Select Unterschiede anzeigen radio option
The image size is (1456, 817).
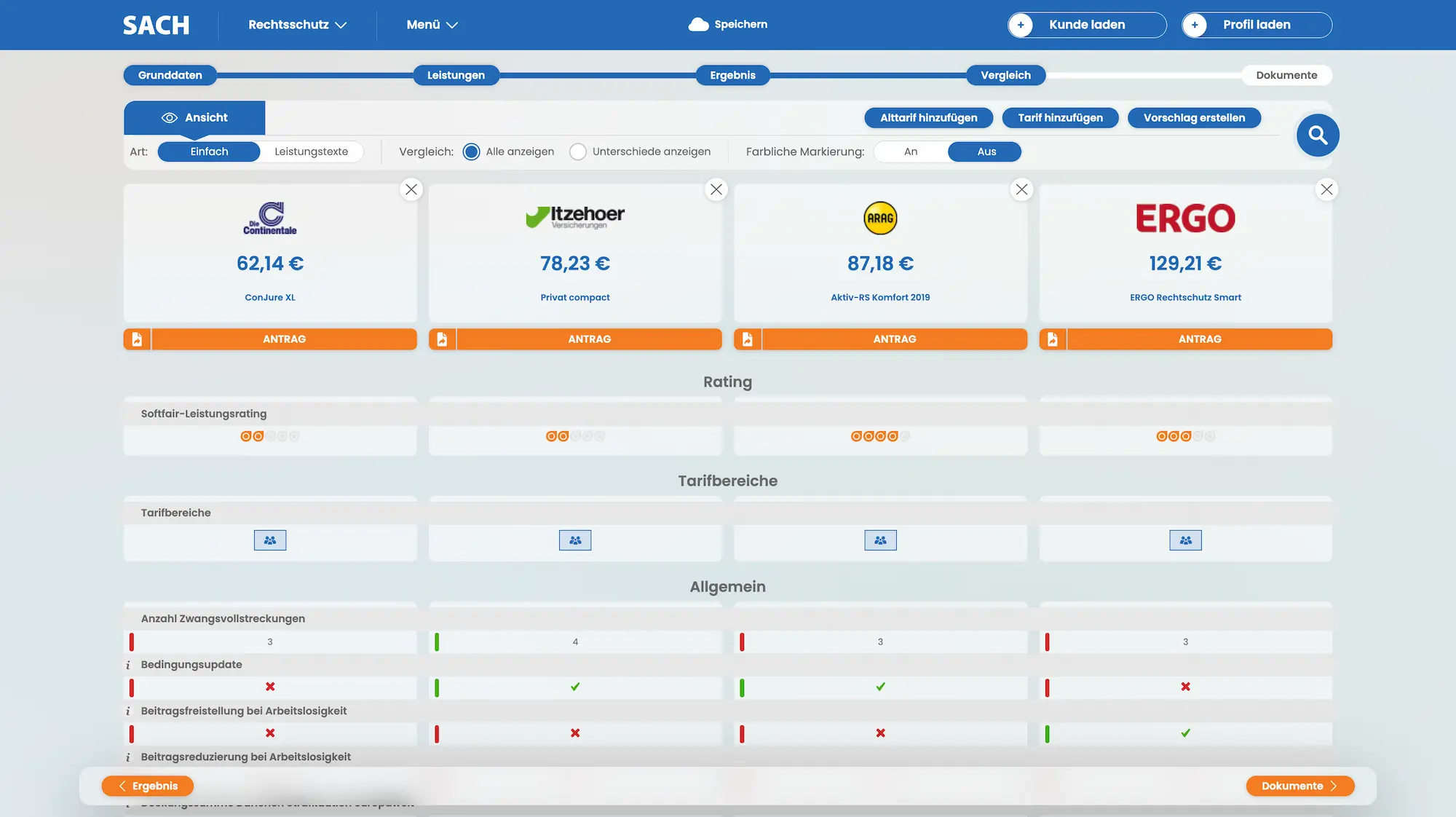578,151
